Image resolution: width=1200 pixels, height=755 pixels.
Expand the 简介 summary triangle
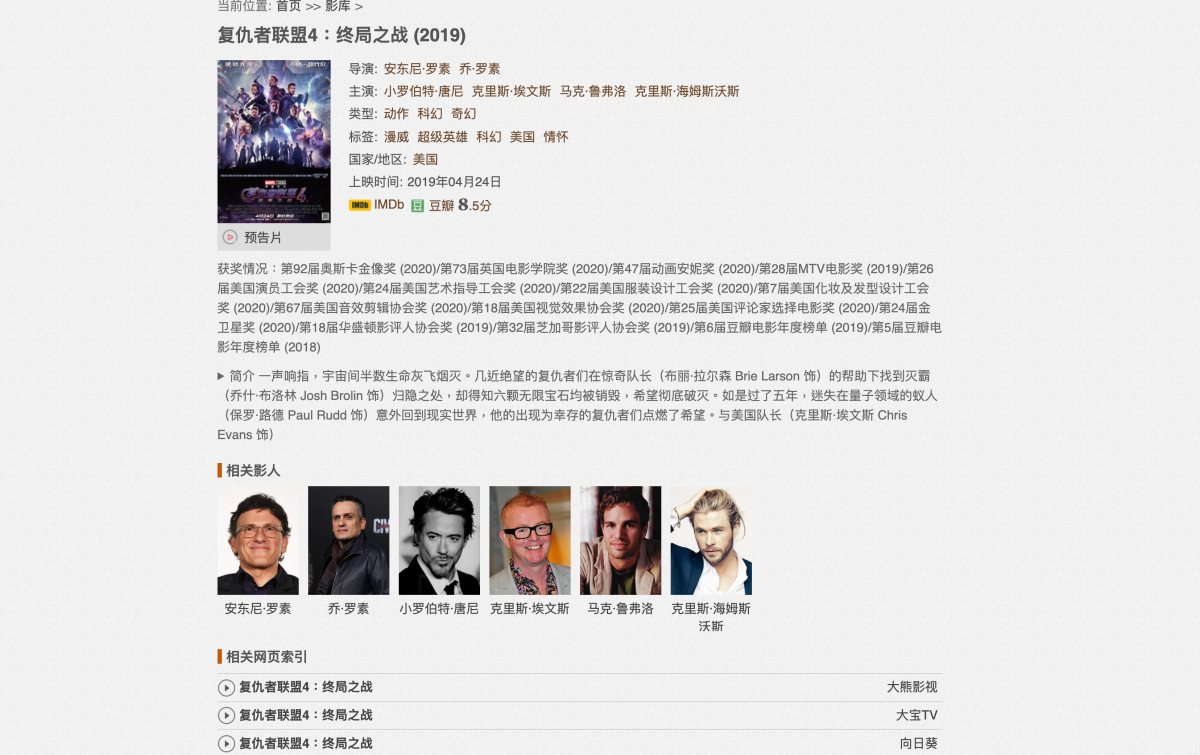pos(221,376)
